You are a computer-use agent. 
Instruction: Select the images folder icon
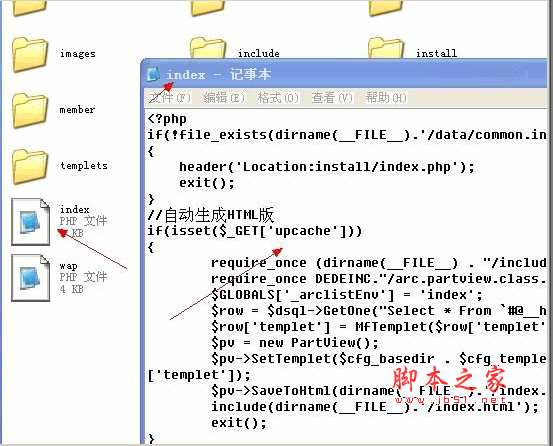[30, 55]
